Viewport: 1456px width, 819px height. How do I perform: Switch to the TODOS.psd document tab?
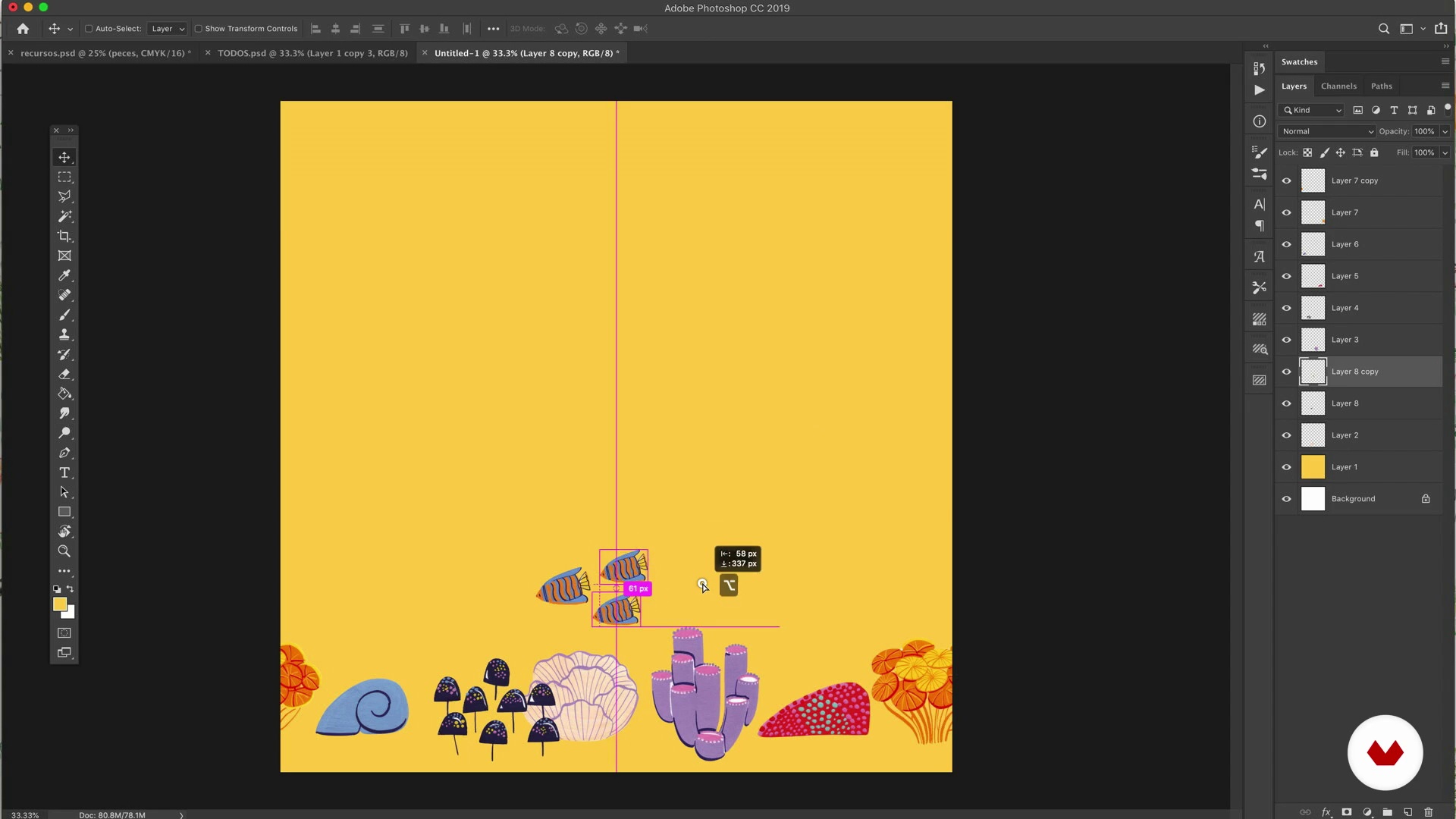click(x=312, y=53)
